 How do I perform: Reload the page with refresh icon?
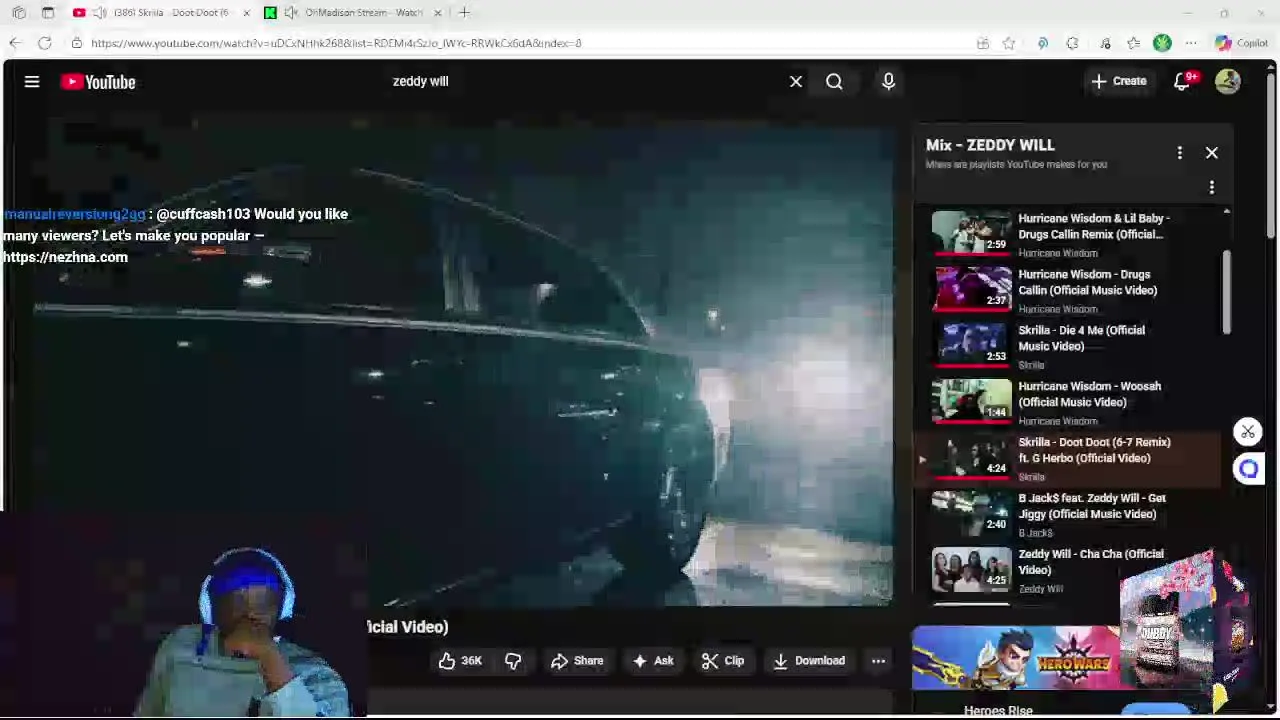45,43
